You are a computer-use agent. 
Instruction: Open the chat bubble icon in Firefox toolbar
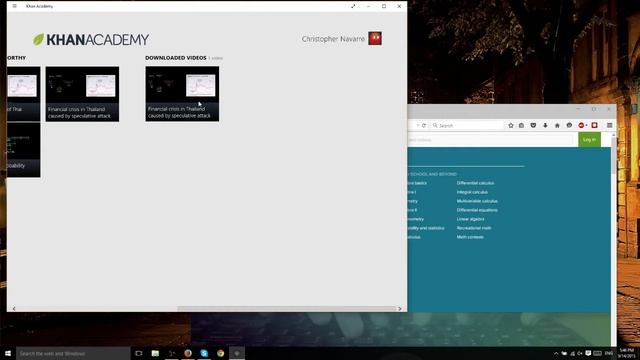[x=569, y=125]
